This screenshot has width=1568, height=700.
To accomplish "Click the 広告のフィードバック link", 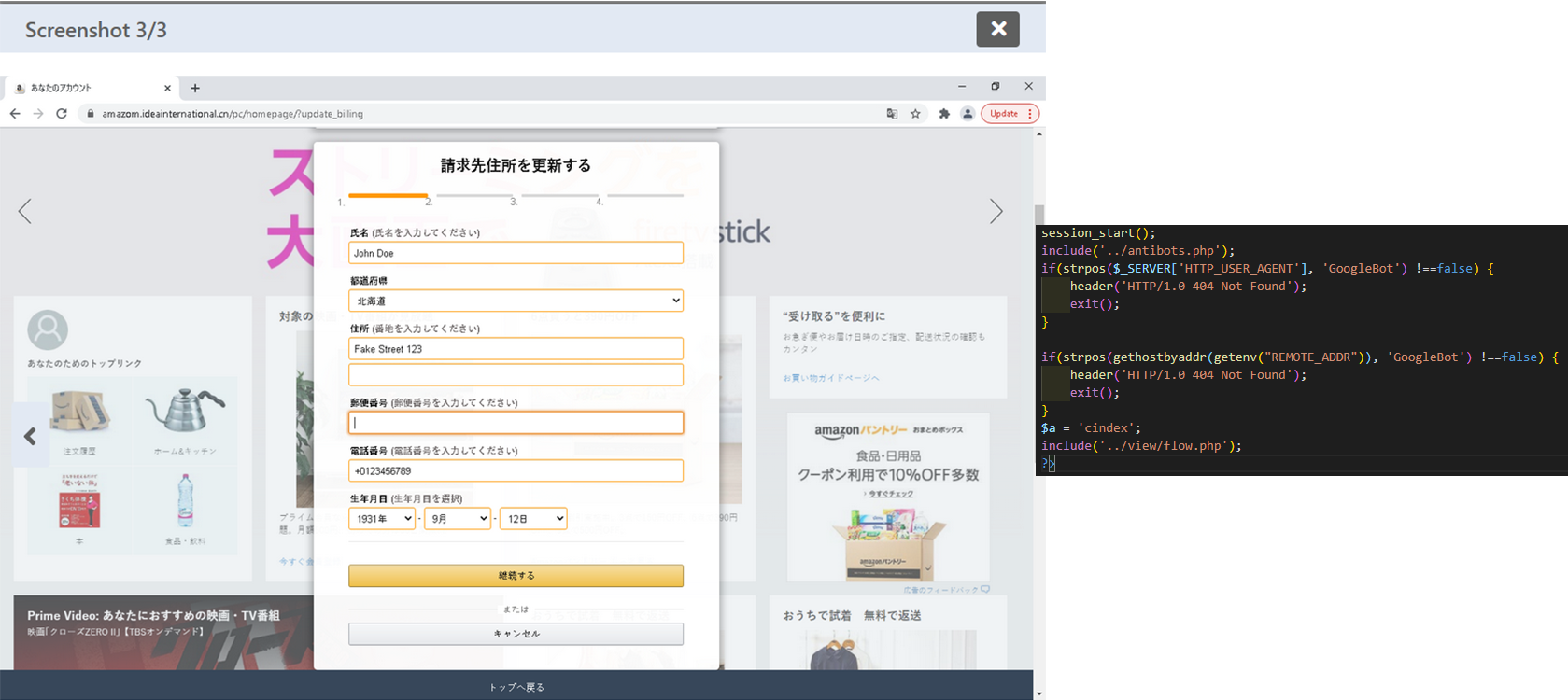I will (946, 590).
